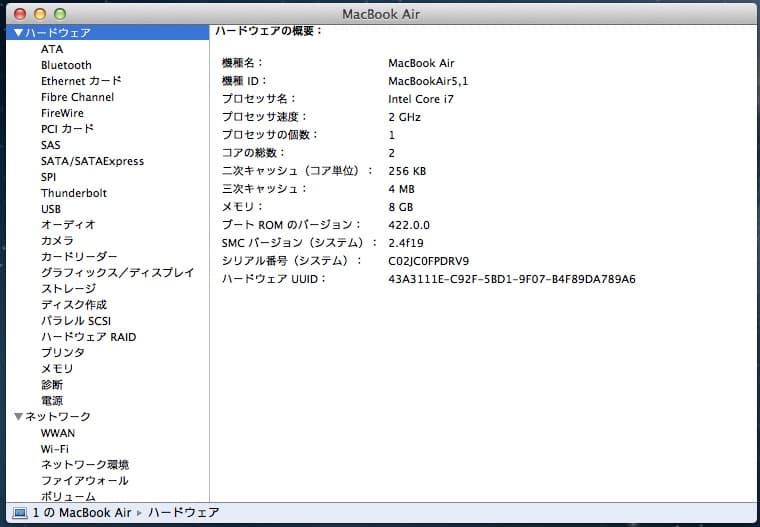The width and height of the screenshot is (760, 527).
Task: Collapse the ハードウェア disclosure triangle
Action: (18, 32)
